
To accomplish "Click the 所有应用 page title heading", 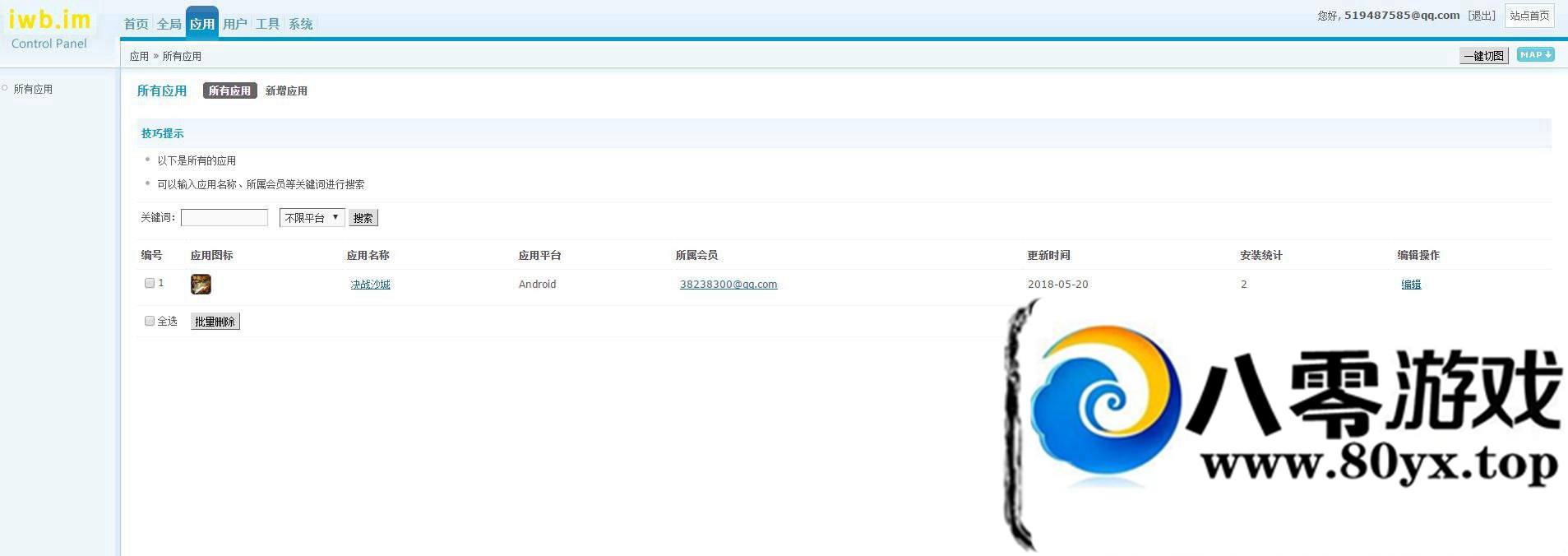I will point(161,90).
